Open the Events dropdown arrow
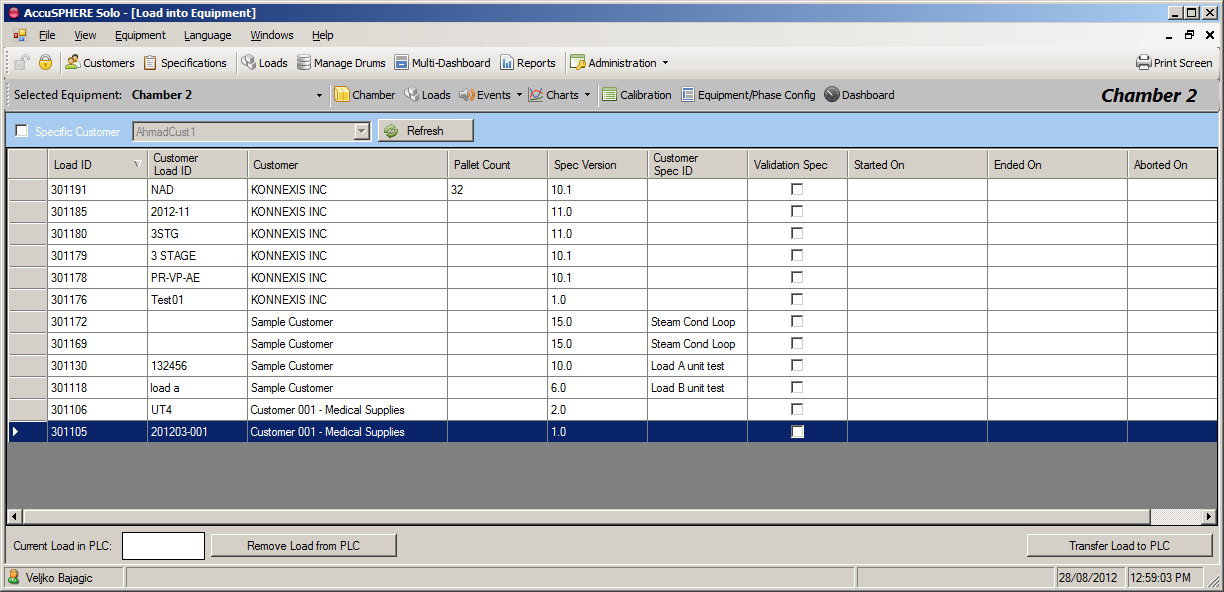The height and width of the screenshot is (592, 1224). [520, 96]
